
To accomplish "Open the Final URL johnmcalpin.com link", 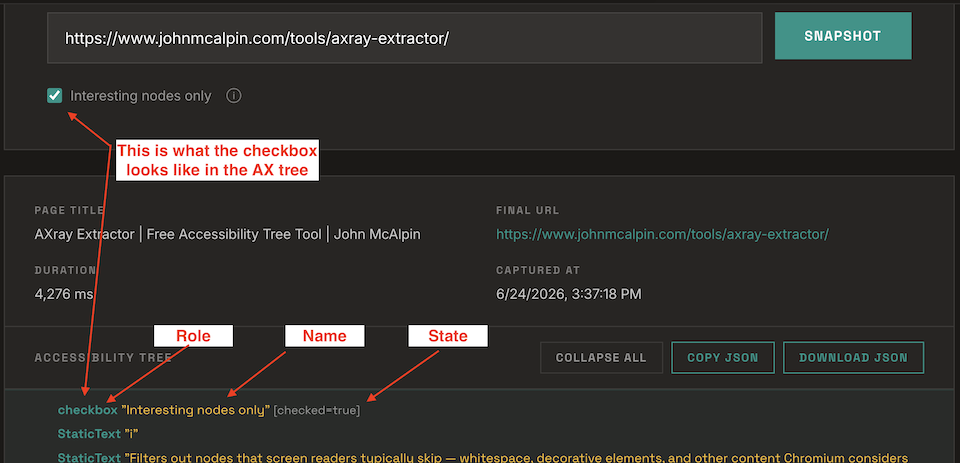I will pyautogui.click(x=662, y=235).
